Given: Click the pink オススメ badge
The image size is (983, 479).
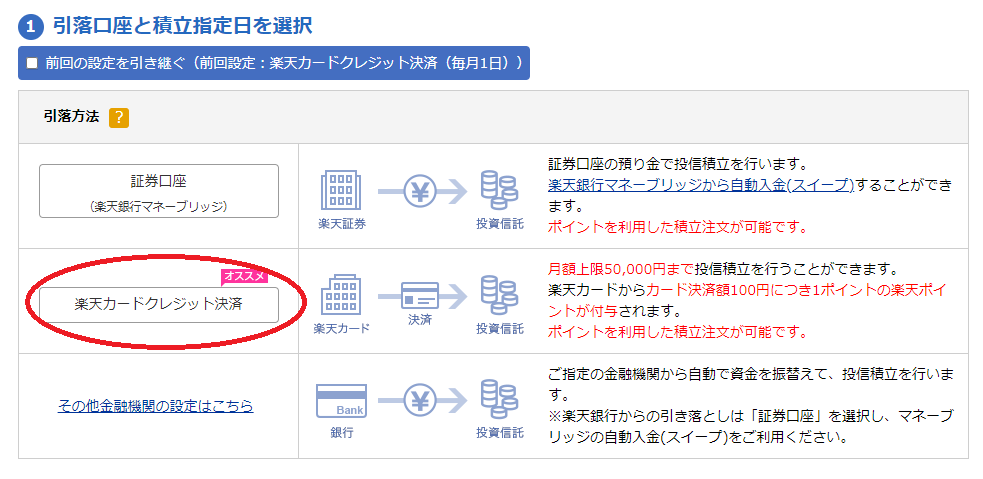Looking at the screenshot, I should click(244, 276).
